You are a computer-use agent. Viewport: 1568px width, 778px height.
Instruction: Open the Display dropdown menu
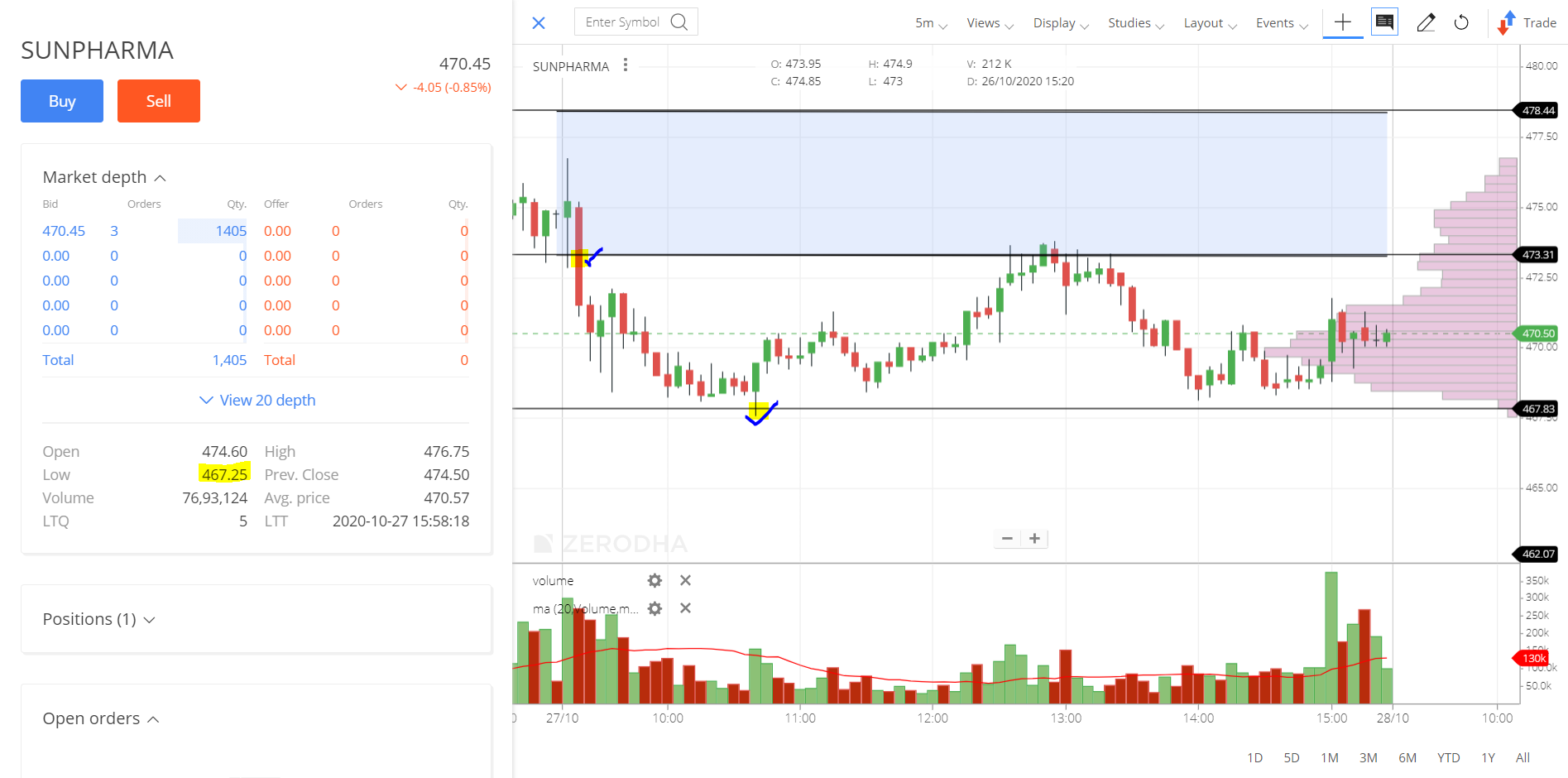(1061, 23)
